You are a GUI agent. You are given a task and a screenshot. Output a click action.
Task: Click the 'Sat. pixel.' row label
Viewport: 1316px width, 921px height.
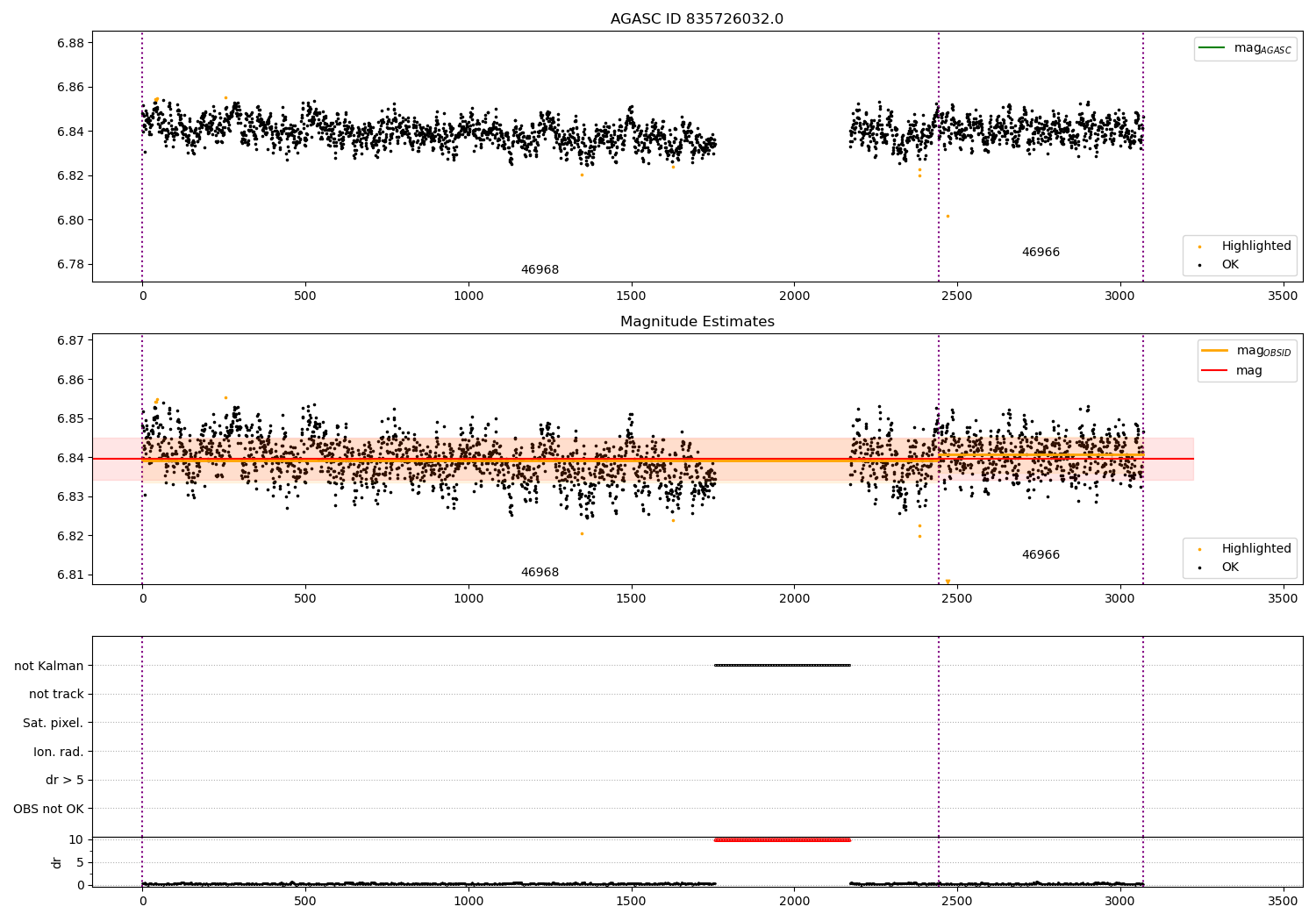pos(54,724)
